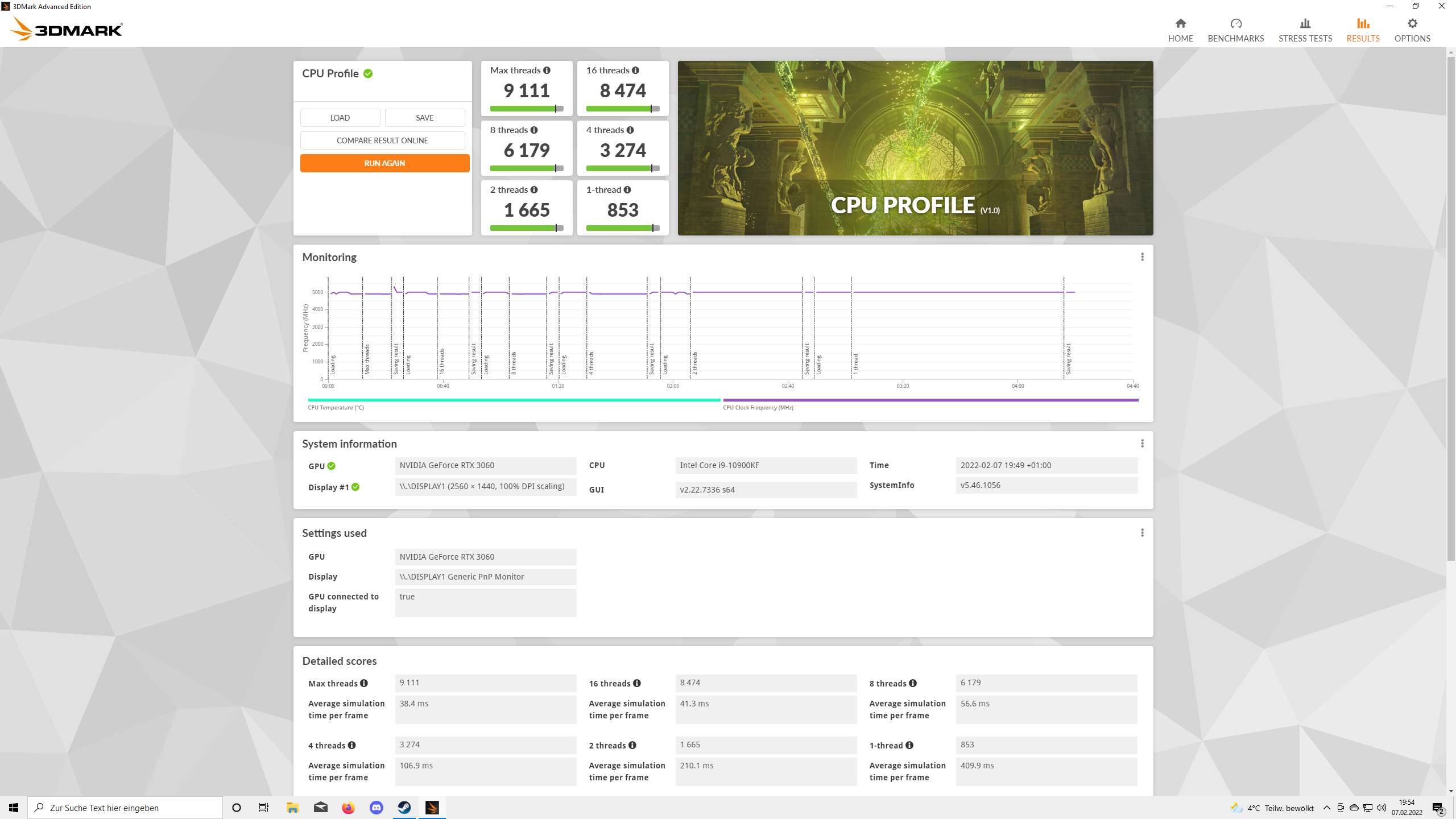The width and height of the screenshot is (1456, 819).
Task: Click the GPU verified checkmark in System information
Action: (x=332, y=466)
